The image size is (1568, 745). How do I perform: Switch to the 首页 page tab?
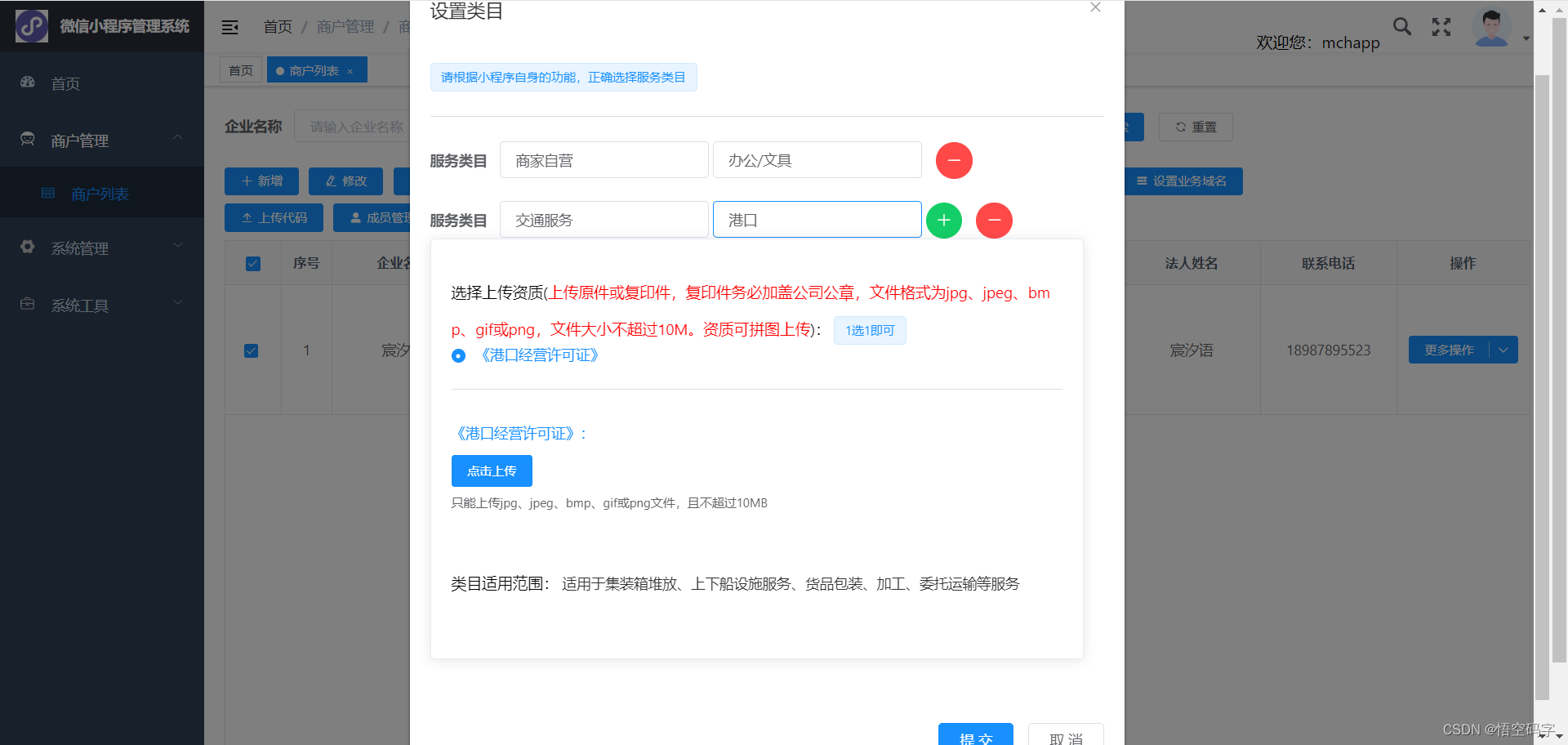pyautogui.click(x=241, y=70)
